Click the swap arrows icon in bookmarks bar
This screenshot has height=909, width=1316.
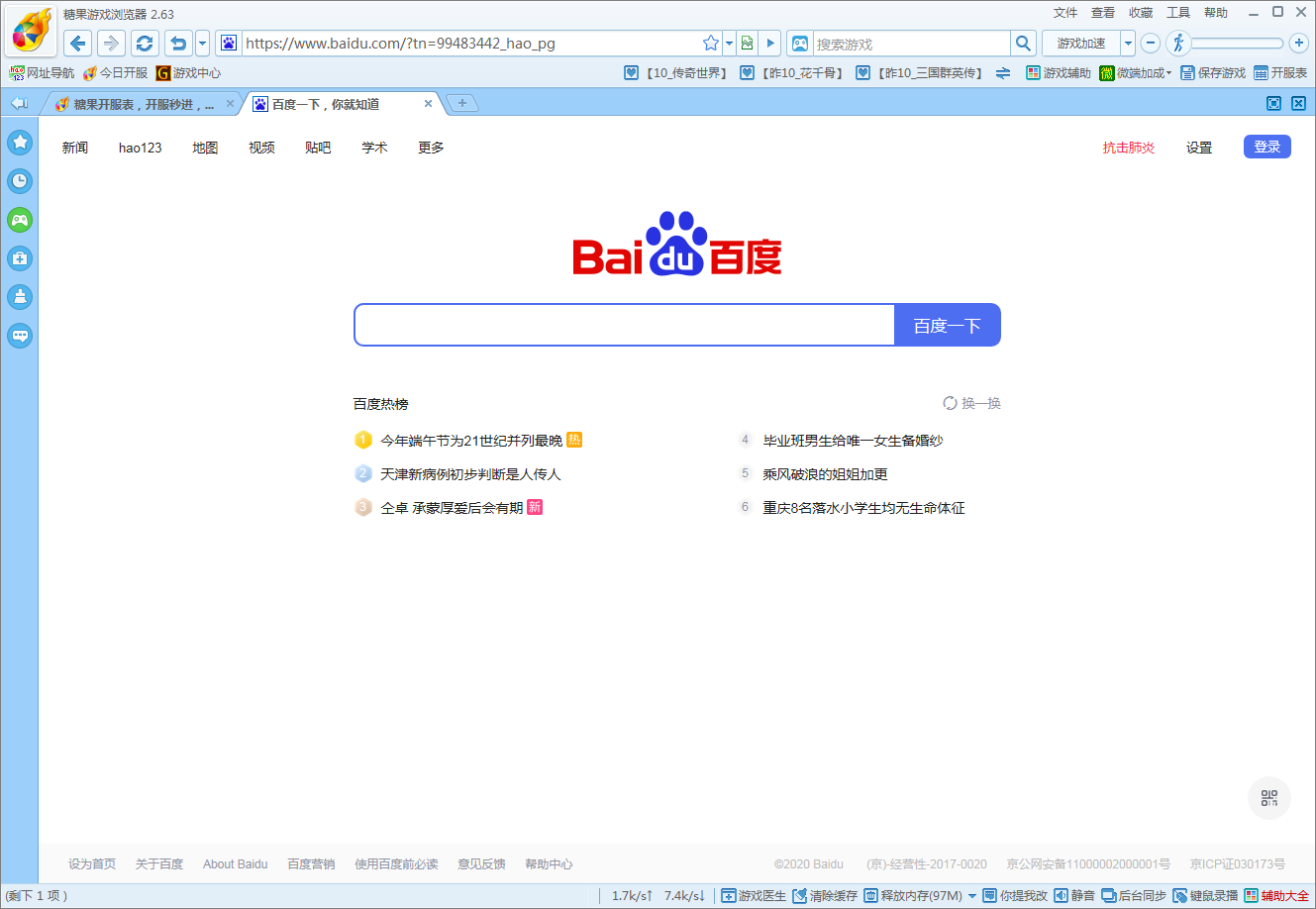tap(1003, 73)
